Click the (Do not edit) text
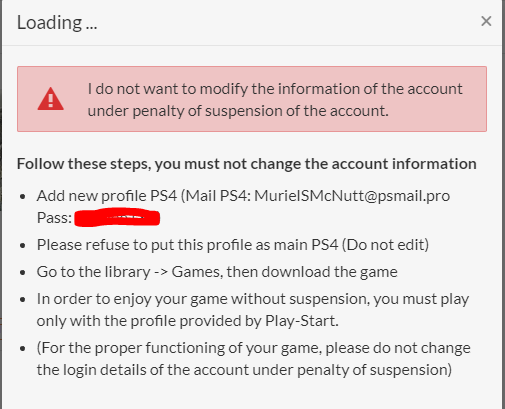505x409 pixels. 385,245
